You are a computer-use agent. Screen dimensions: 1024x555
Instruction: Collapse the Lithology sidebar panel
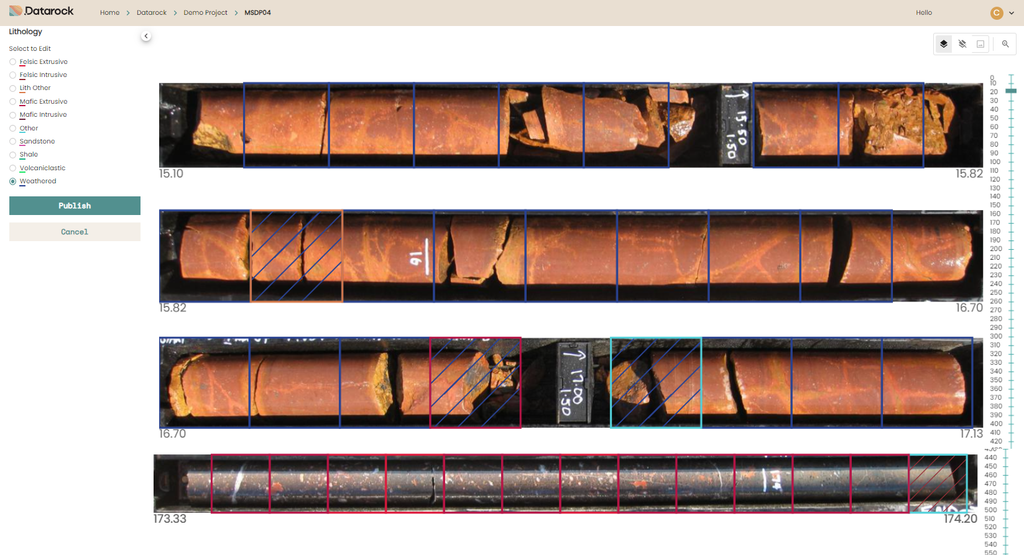pos(146,37)
